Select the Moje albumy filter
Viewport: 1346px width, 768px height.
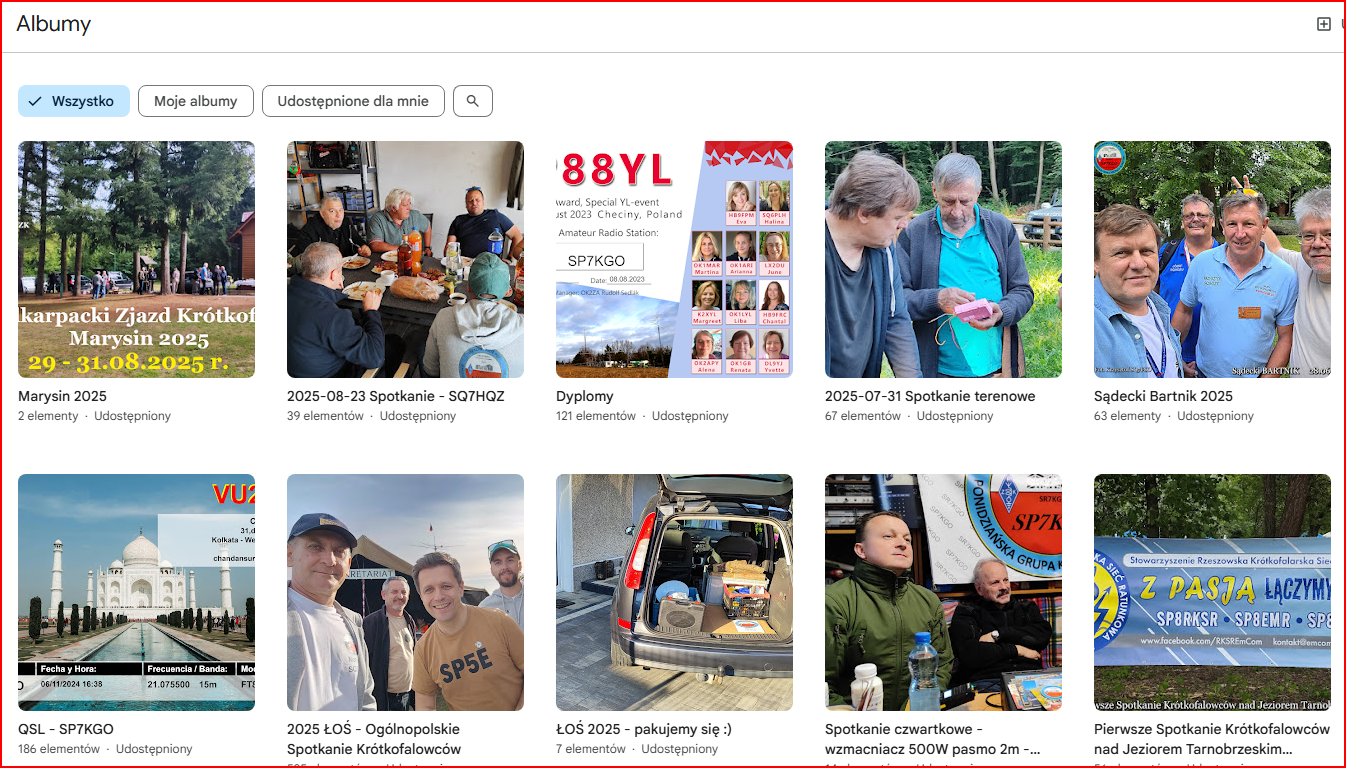[196, 101]
